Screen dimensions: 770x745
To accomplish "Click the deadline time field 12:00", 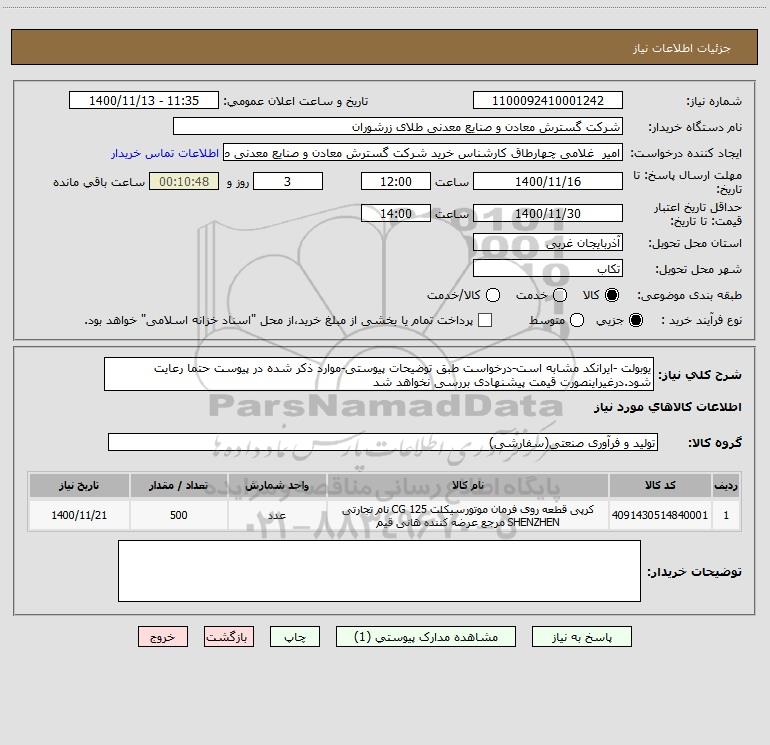I will pyautogui.click(x=396, y=182).
